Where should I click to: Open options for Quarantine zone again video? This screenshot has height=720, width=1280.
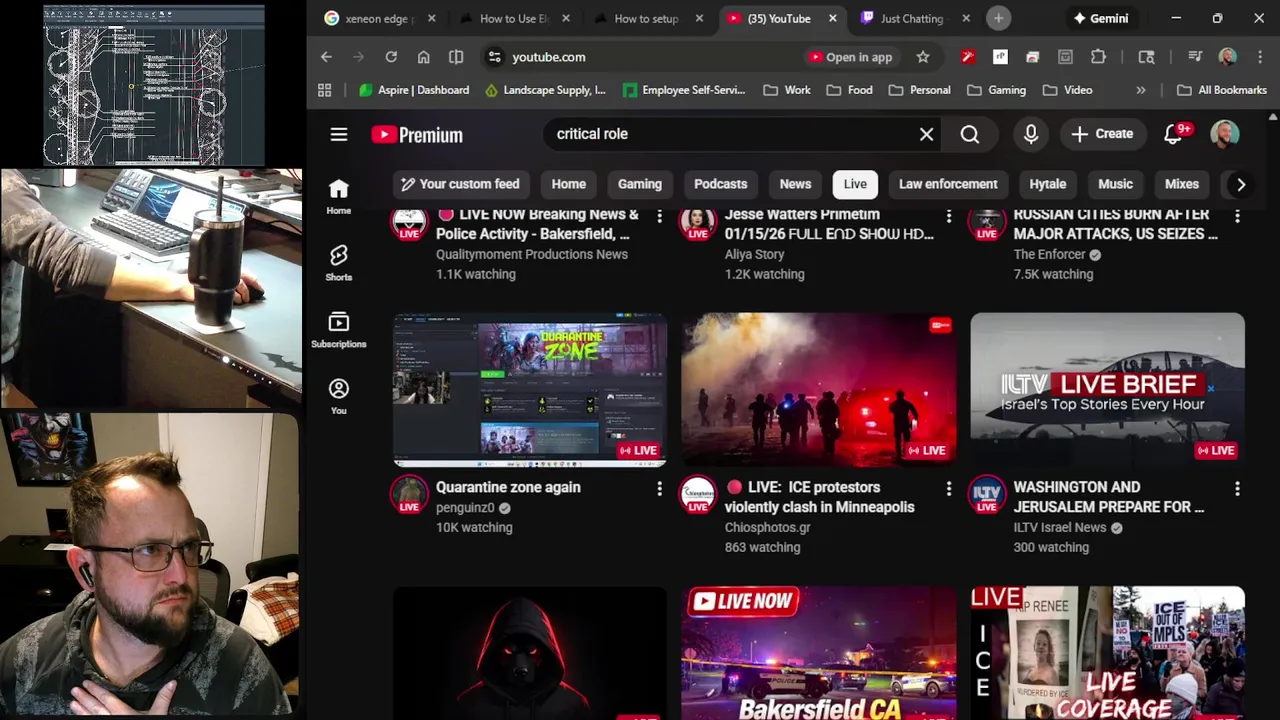(659, 488)
